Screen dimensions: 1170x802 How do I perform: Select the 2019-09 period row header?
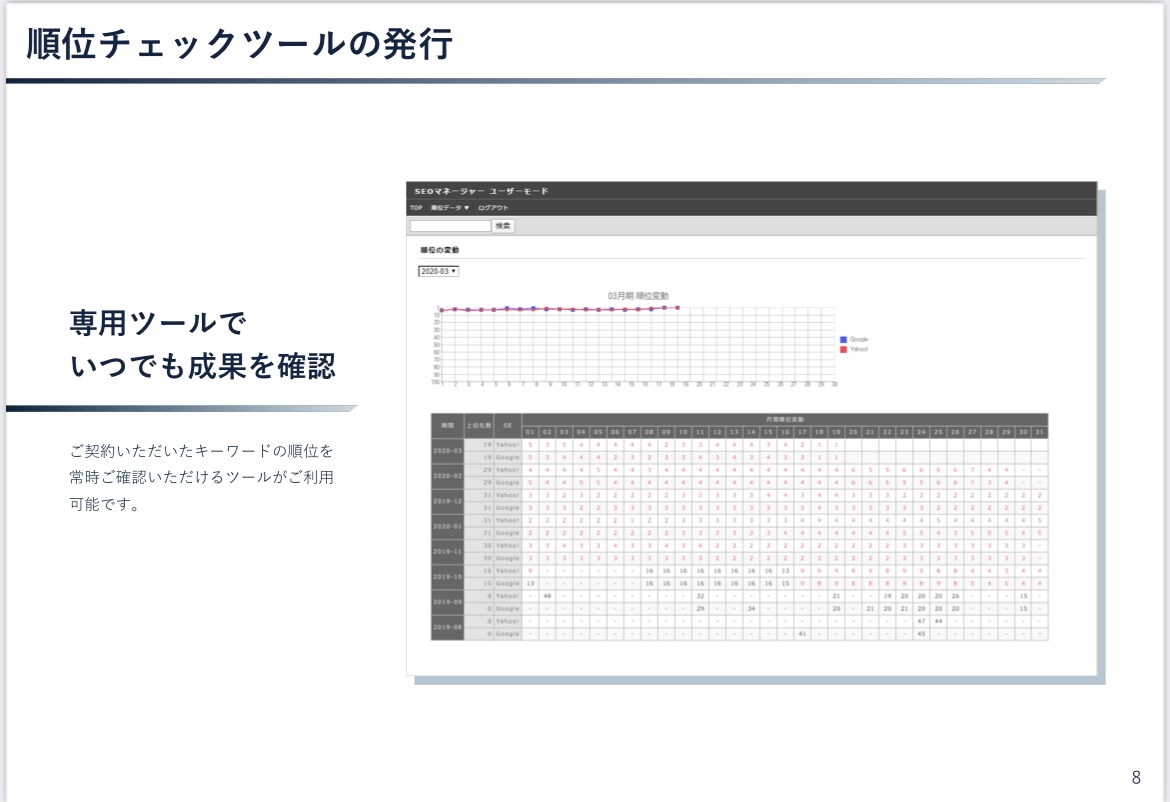coord(447,602)
